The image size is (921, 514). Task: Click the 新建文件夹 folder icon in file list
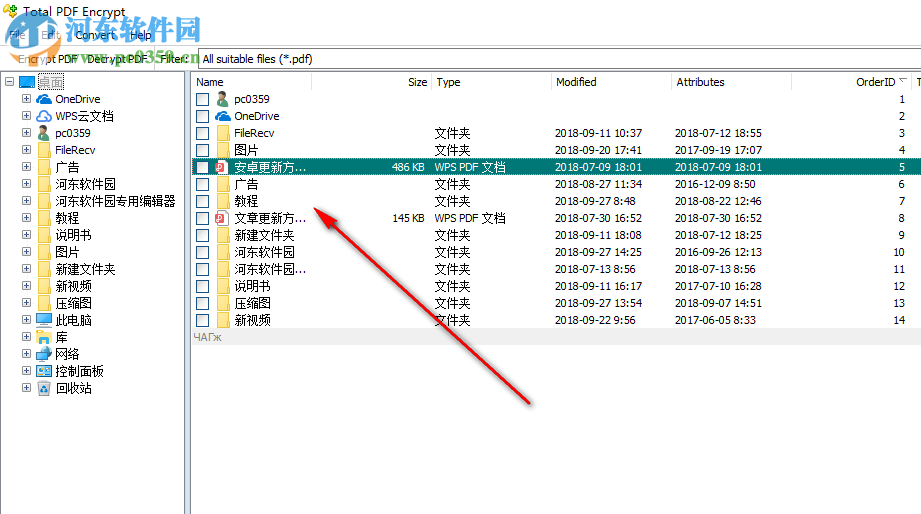223,236
